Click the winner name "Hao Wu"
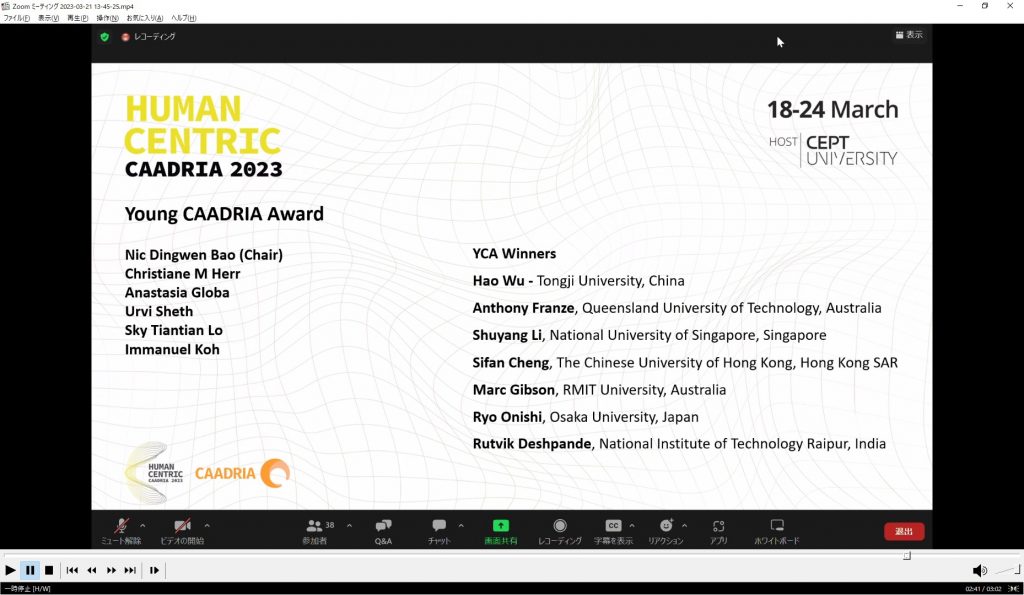Screen dimensions: 1024x595 [498, 281]
